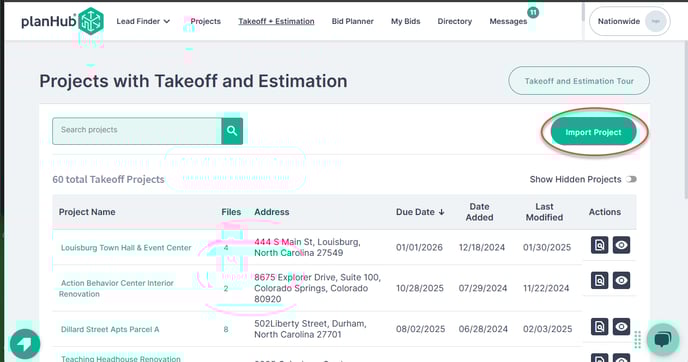
Task: Click the planHub logo icon
Action: pos(91,21)
